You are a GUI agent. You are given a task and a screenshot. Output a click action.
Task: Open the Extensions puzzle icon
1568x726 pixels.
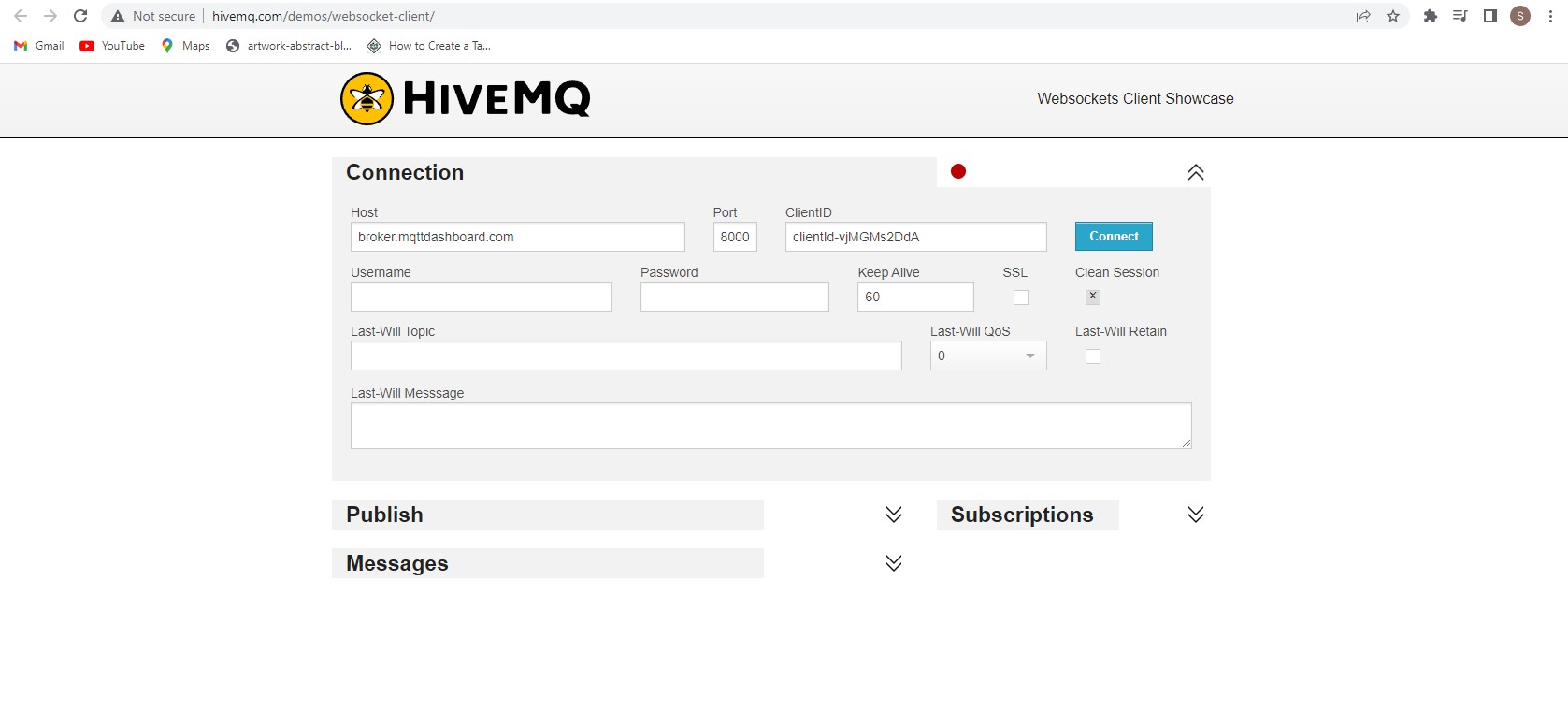pyautogui.click(x=1430, y=16)
